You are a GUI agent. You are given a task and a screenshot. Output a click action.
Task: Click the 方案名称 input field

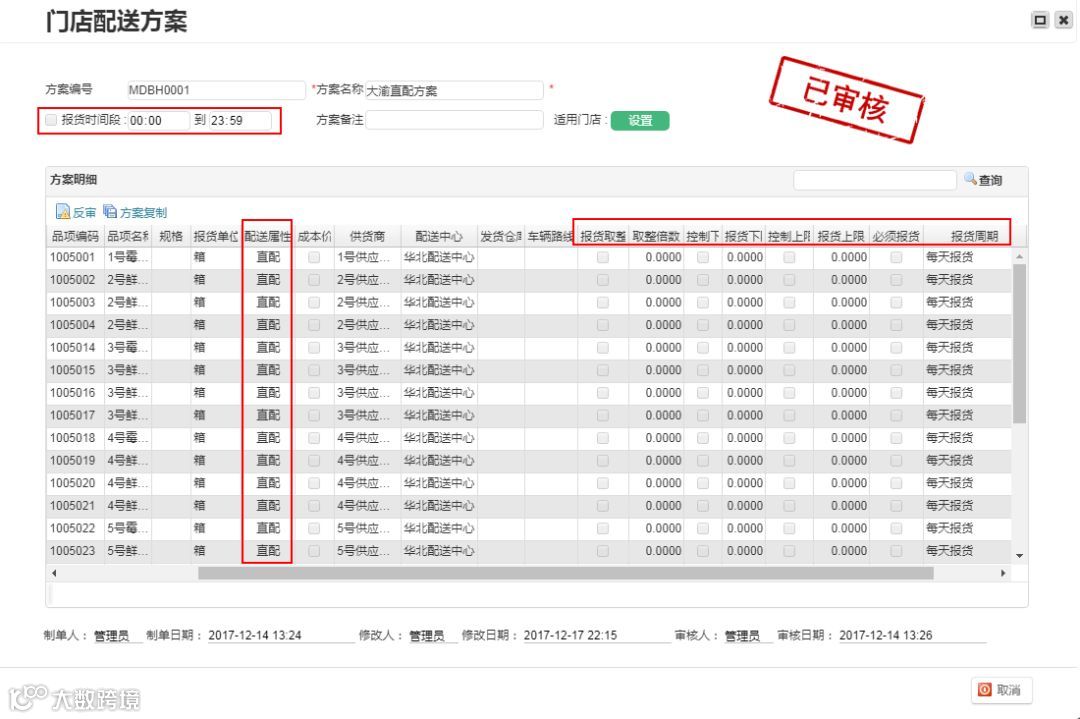pyautogui.click(x=454, y=90)
